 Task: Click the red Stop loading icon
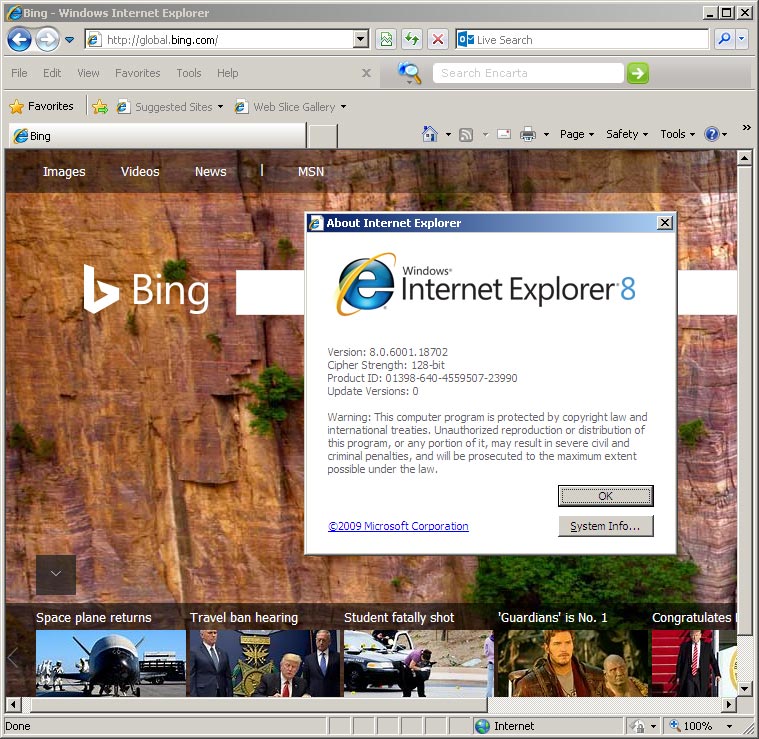click(438, 40)
